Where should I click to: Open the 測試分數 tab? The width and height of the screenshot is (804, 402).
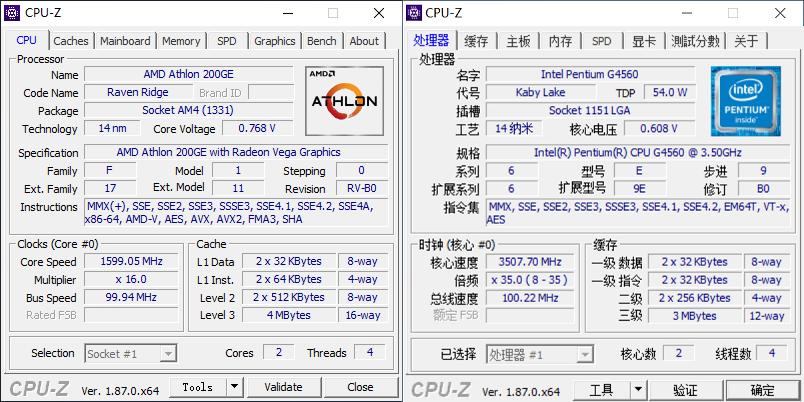click(695, 41)
